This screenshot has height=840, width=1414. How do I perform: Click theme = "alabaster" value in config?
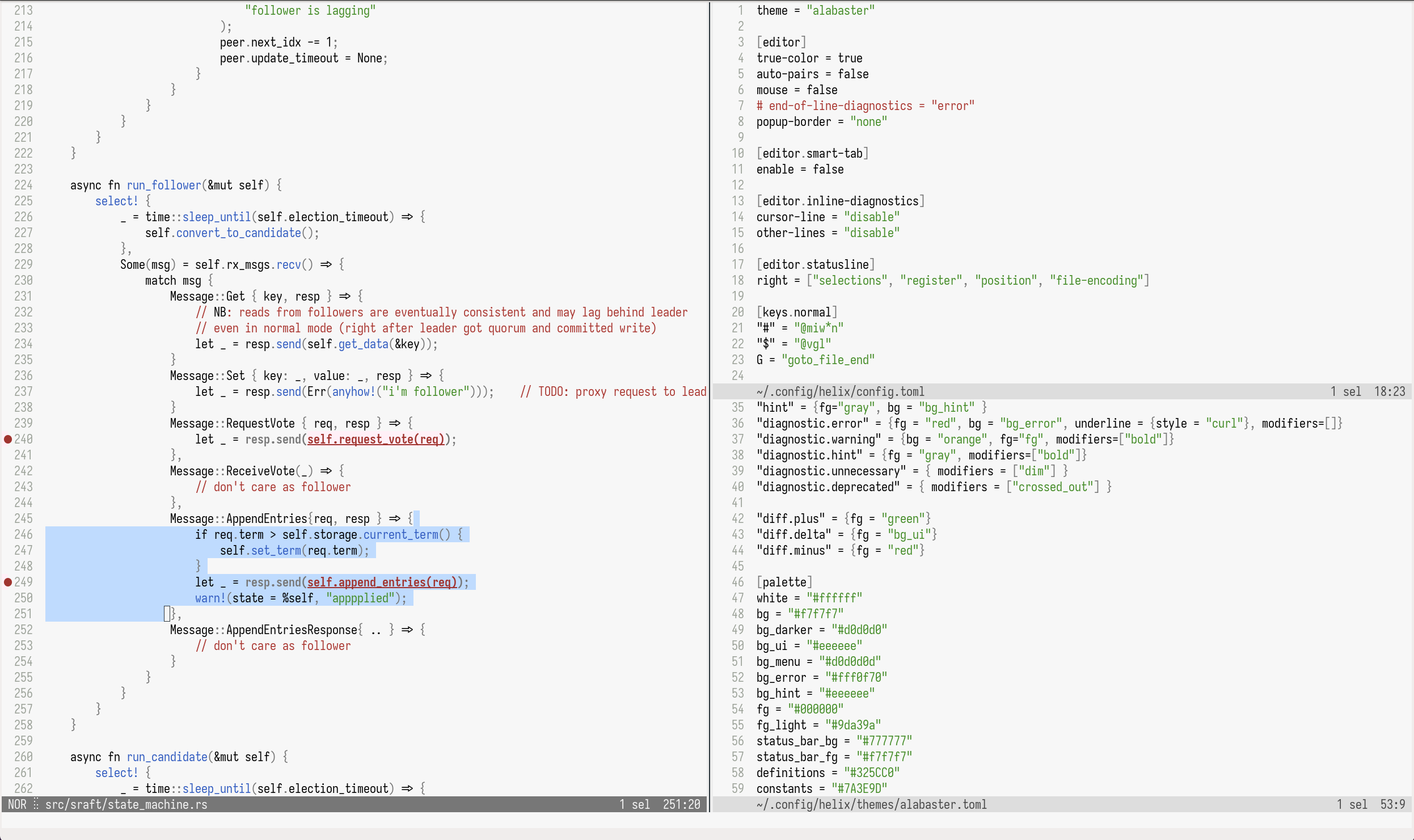tap(841, 10)
